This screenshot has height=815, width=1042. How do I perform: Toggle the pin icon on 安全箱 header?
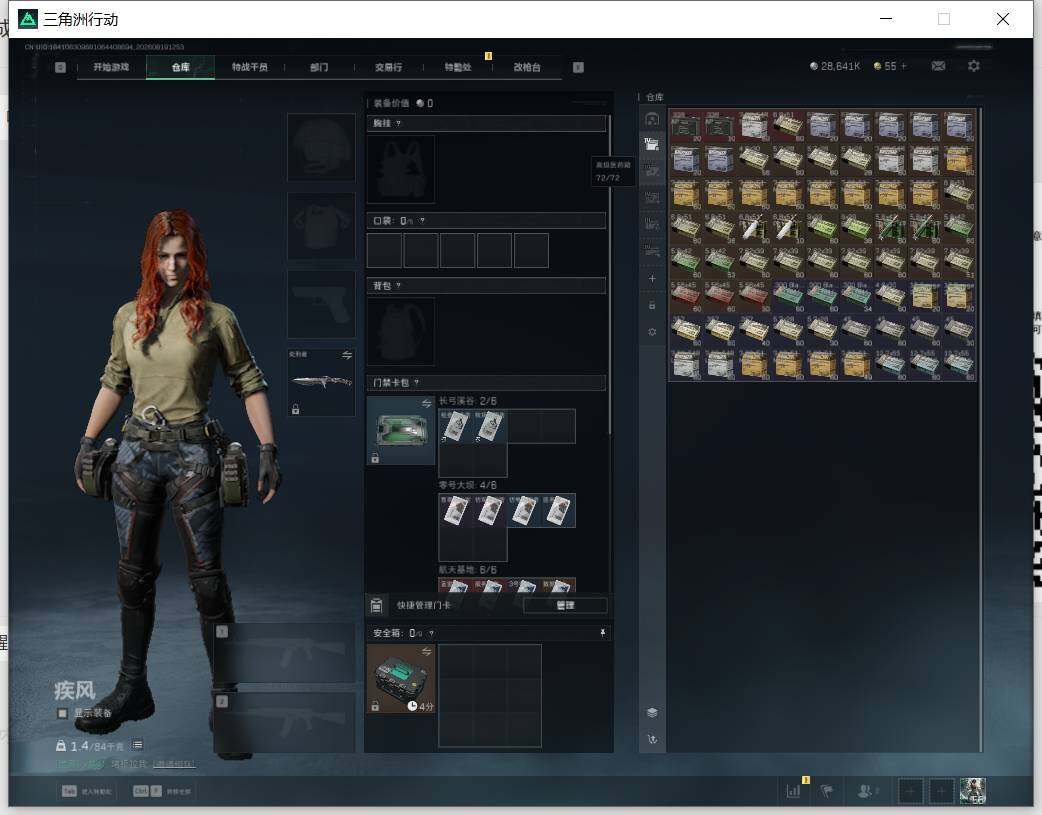tap(603, 633)
